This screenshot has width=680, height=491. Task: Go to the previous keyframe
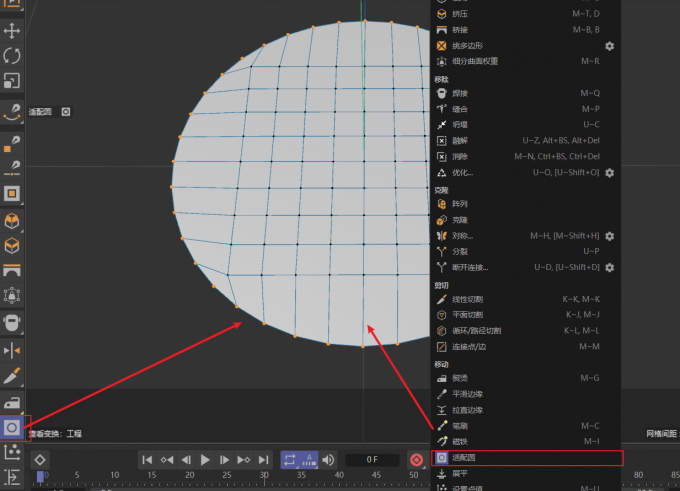coord(167,460)
